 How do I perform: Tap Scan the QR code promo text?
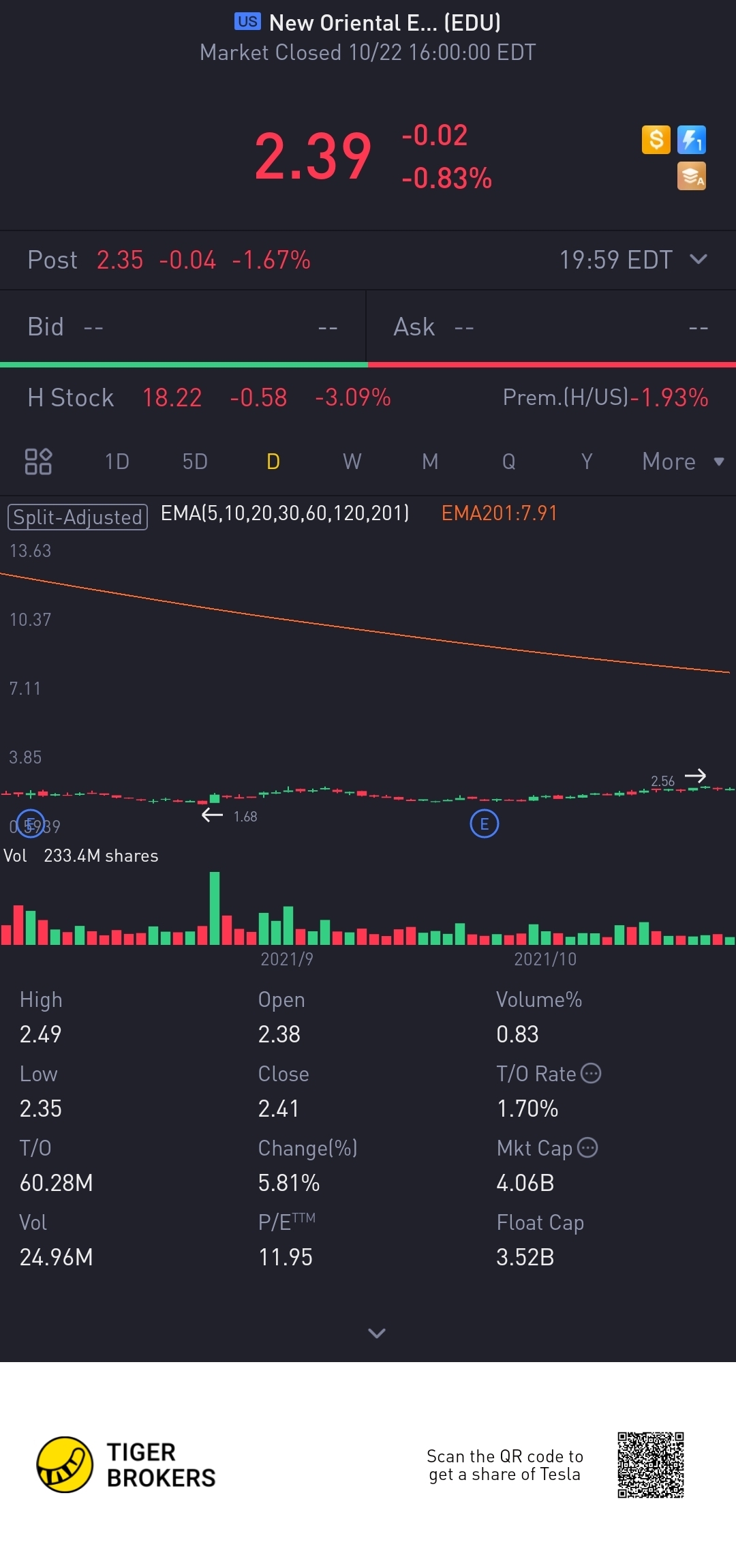click(x=505, y=1465)
